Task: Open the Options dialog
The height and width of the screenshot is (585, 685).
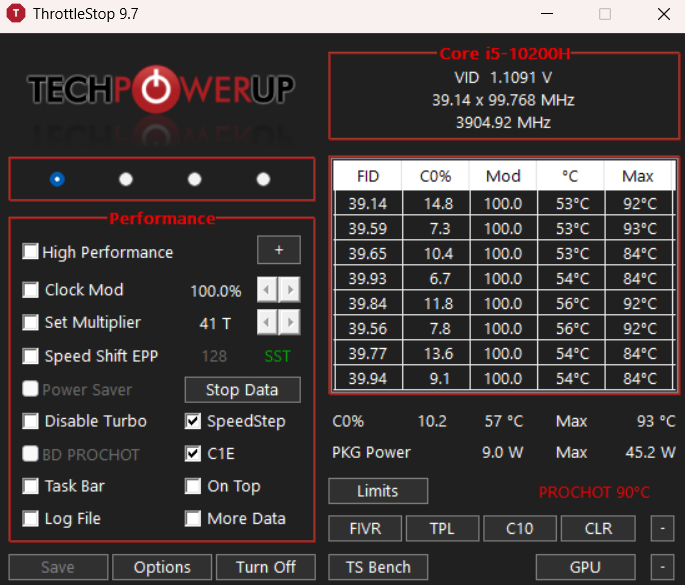Action: (162, 567)
